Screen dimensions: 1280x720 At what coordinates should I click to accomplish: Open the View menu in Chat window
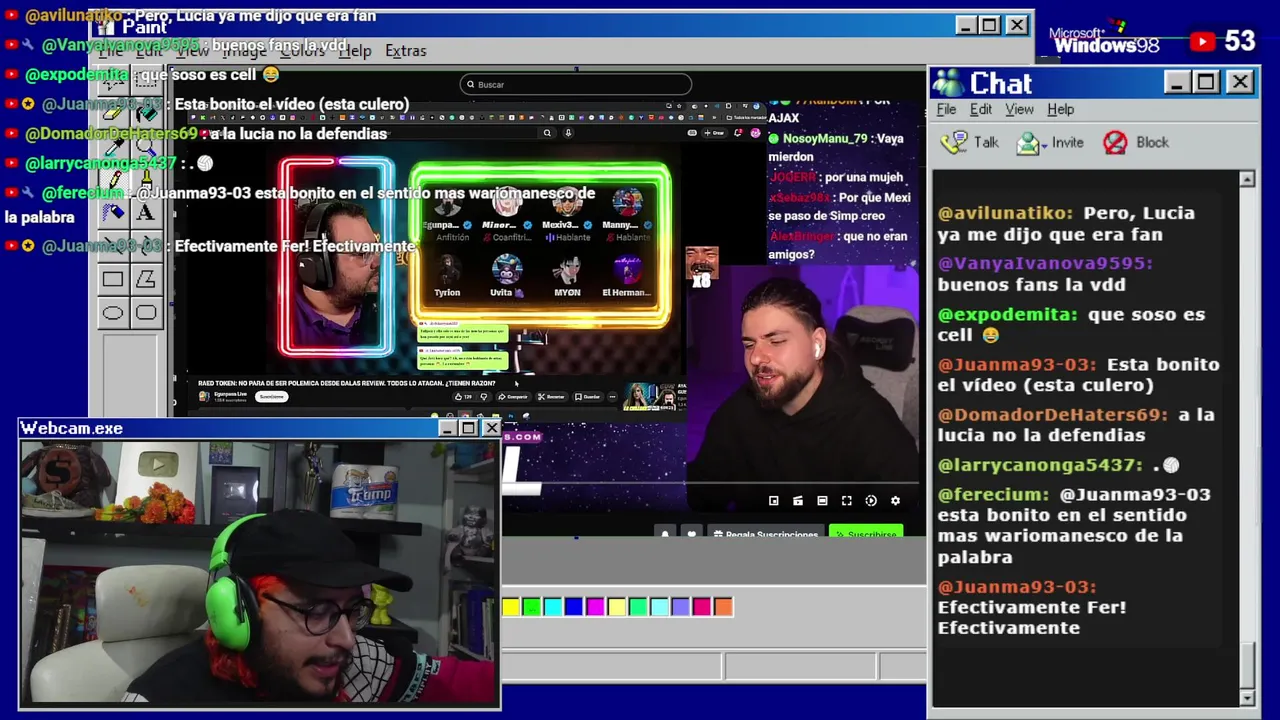(x=1019, y=109)
